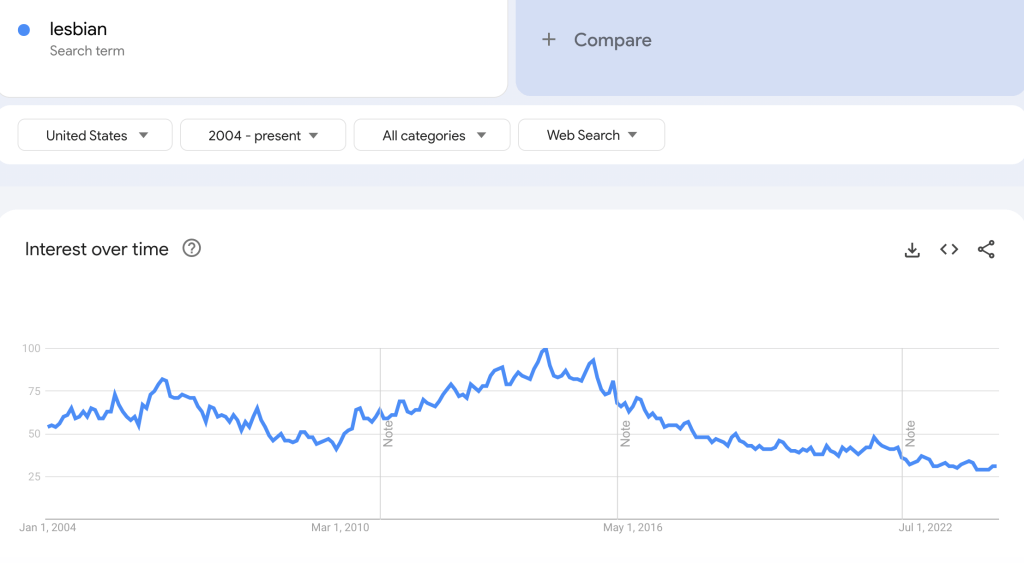Viewport: 1024px width, 563px height.
Task: Download the Interest over time data
Action: coord(912,250)
